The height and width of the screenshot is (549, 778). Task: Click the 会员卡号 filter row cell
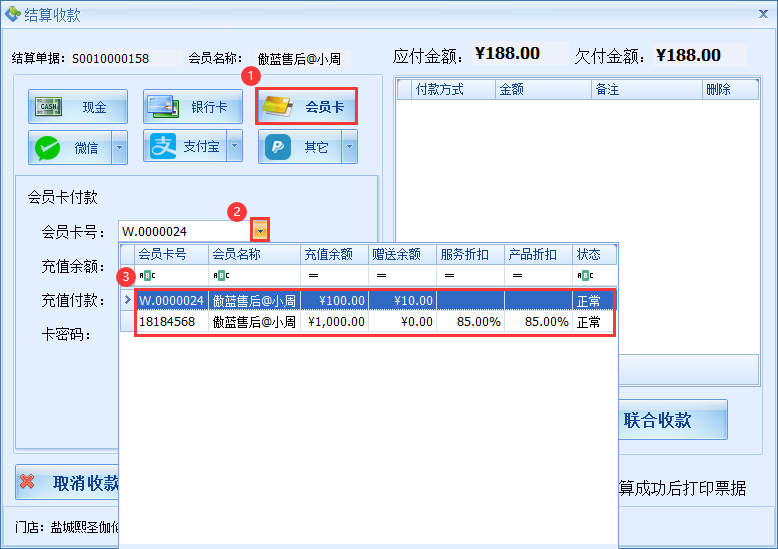[x=171, y=275]
